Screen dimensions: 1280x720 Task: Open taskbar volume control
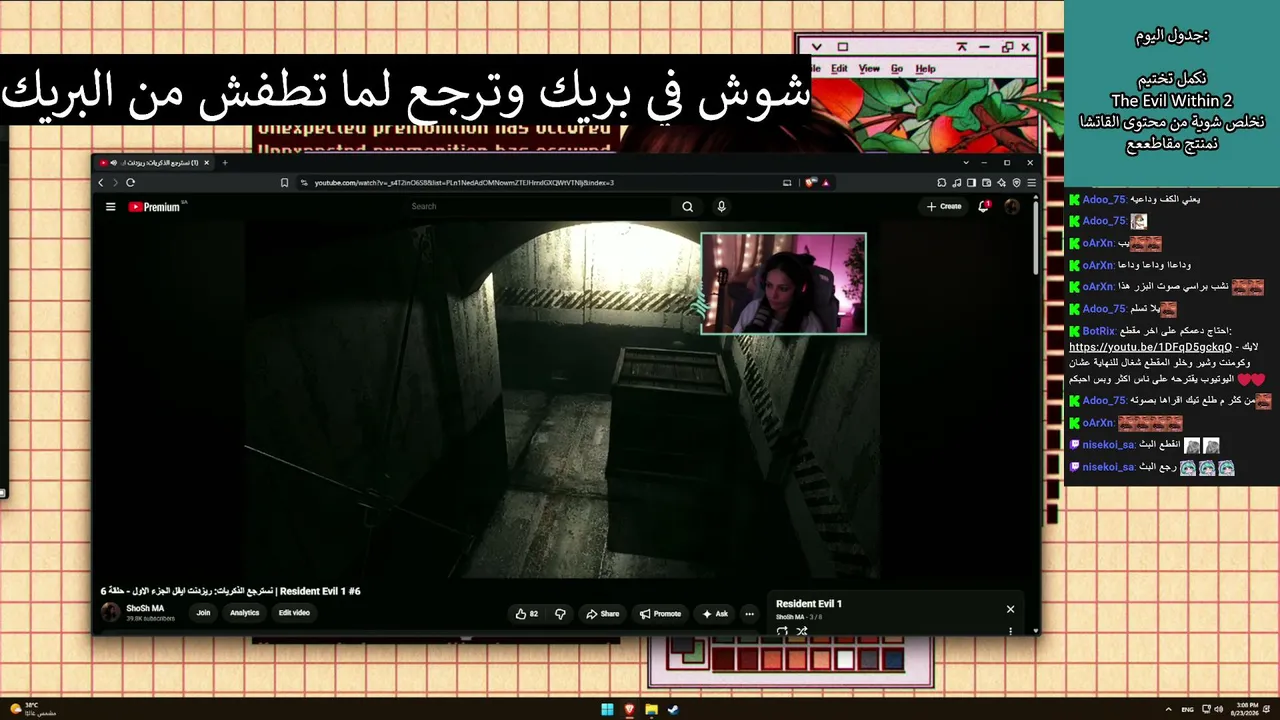(x=1218, y=709)
